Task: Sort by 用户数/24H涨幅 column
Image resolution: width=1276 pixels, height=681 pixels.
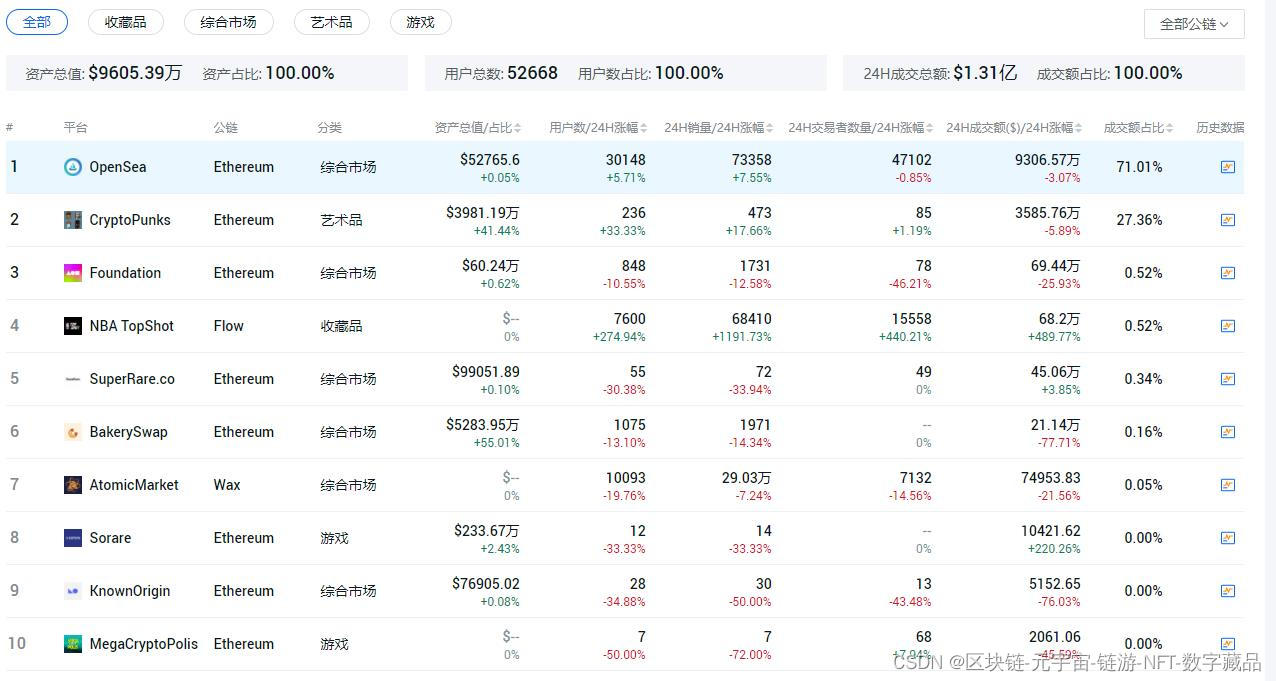Action: (598, 128)
